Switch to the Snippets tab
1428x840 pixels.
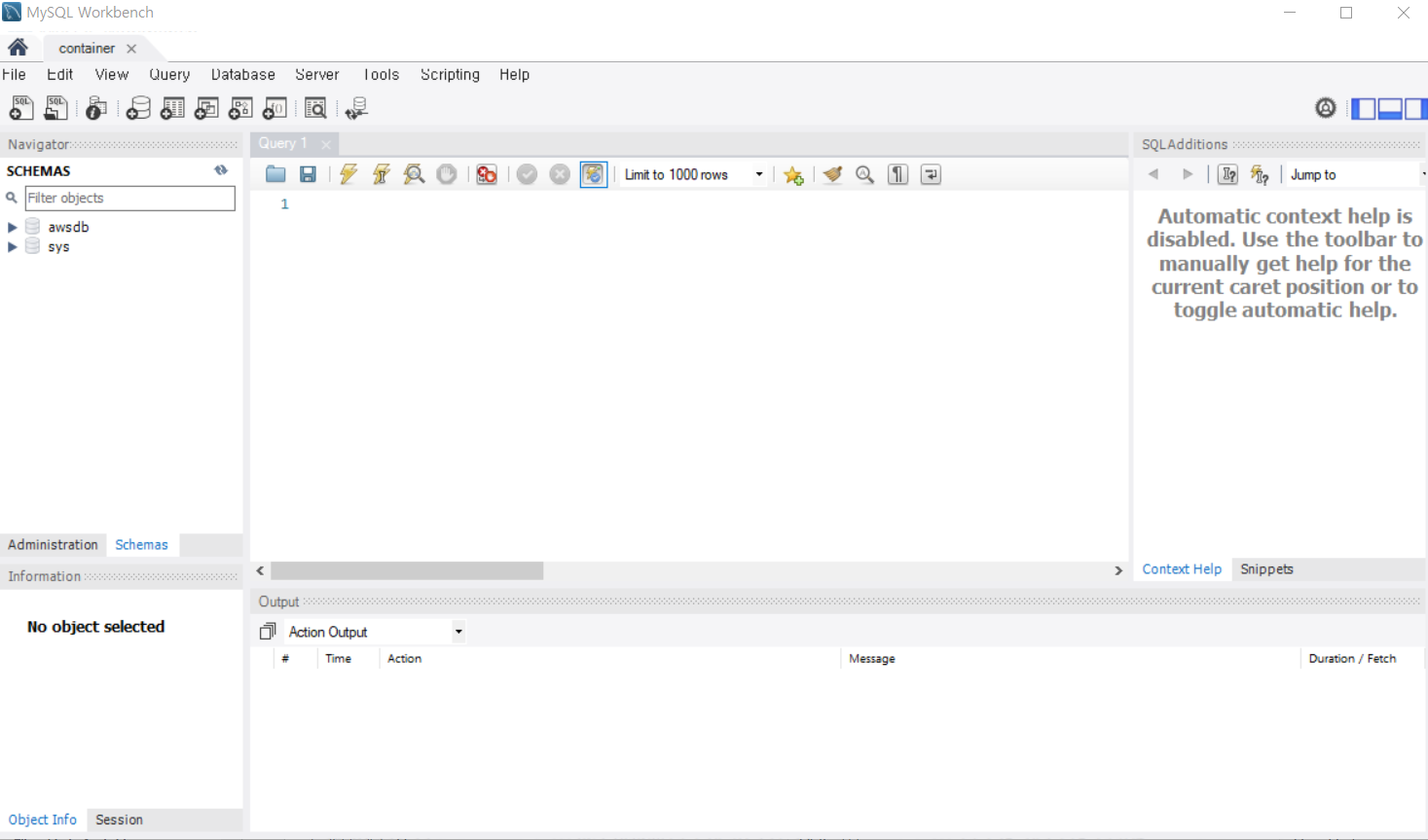pyautogui.click(x=1266, y=569)
